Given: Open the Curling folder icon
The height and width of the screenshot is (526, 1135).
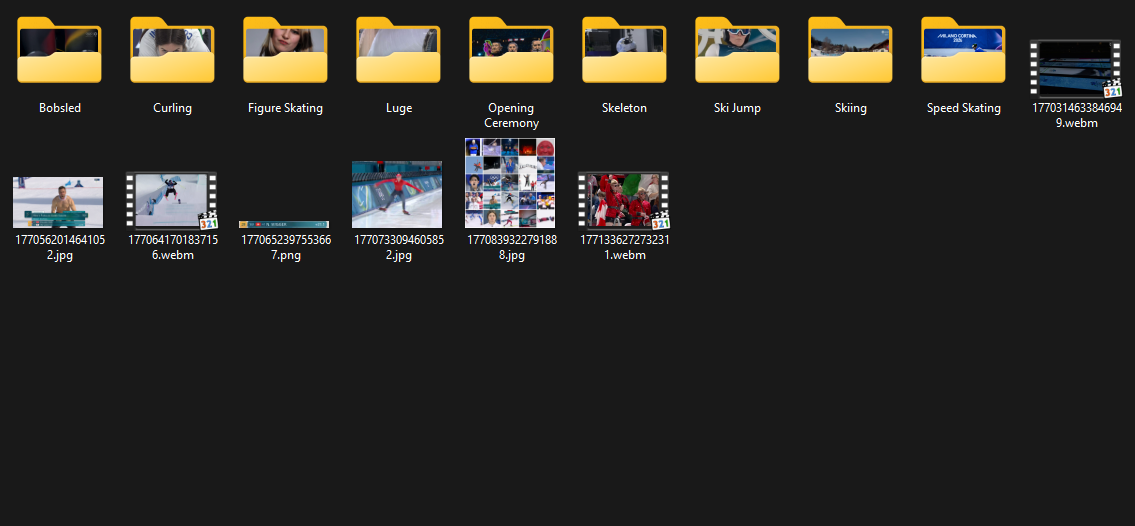Looking at the screenshot, I should click(172, 50).
